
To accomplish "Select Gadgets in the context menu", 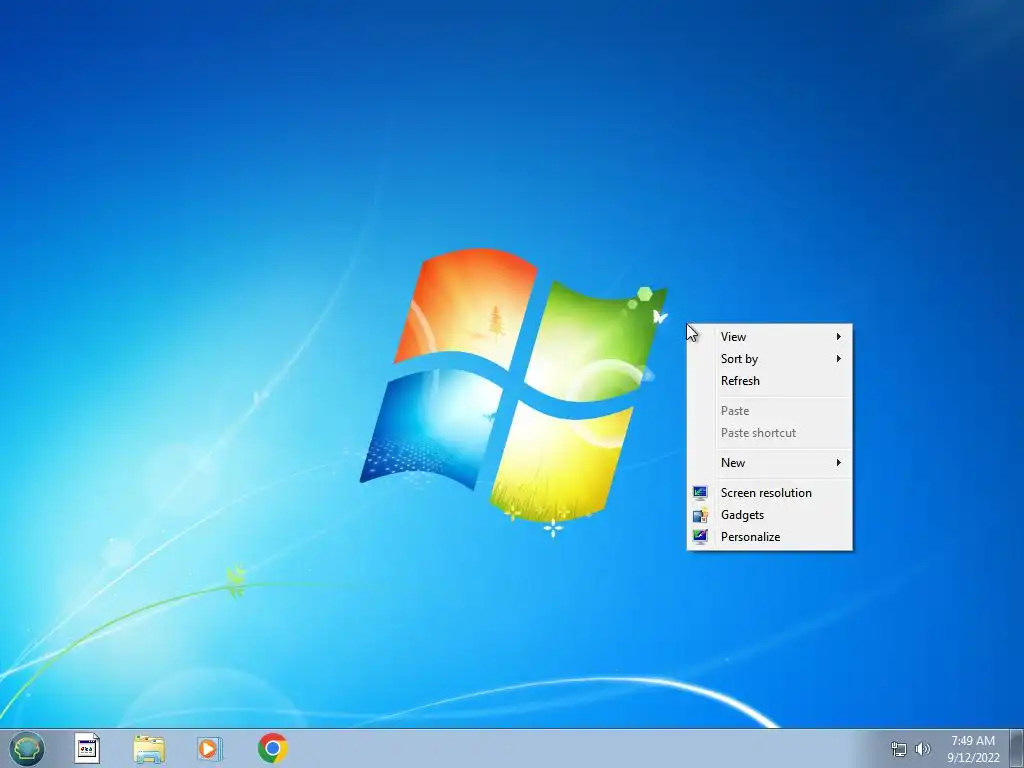I will point(769,515).
